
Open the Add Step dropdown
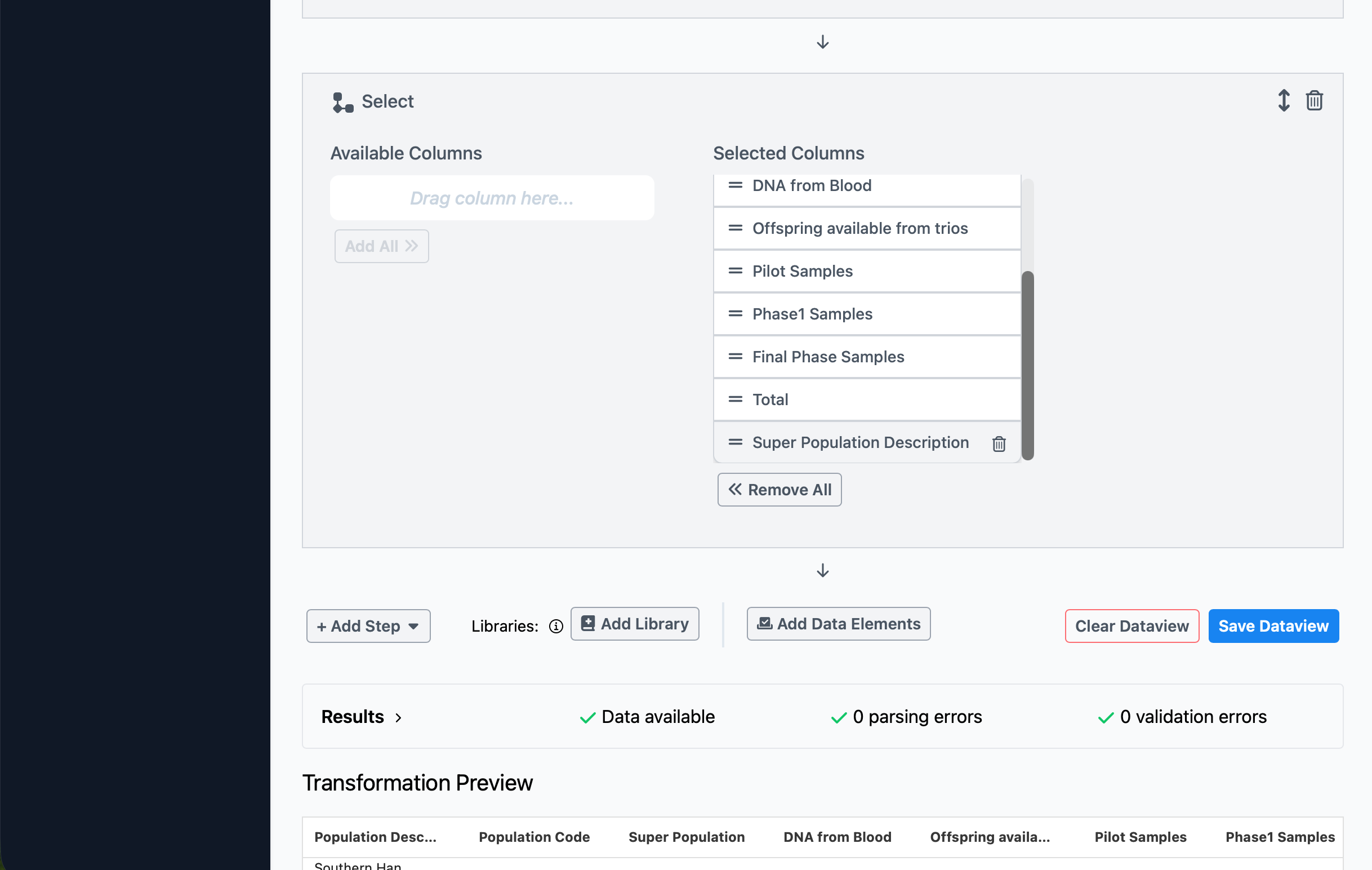coord(368,626)
